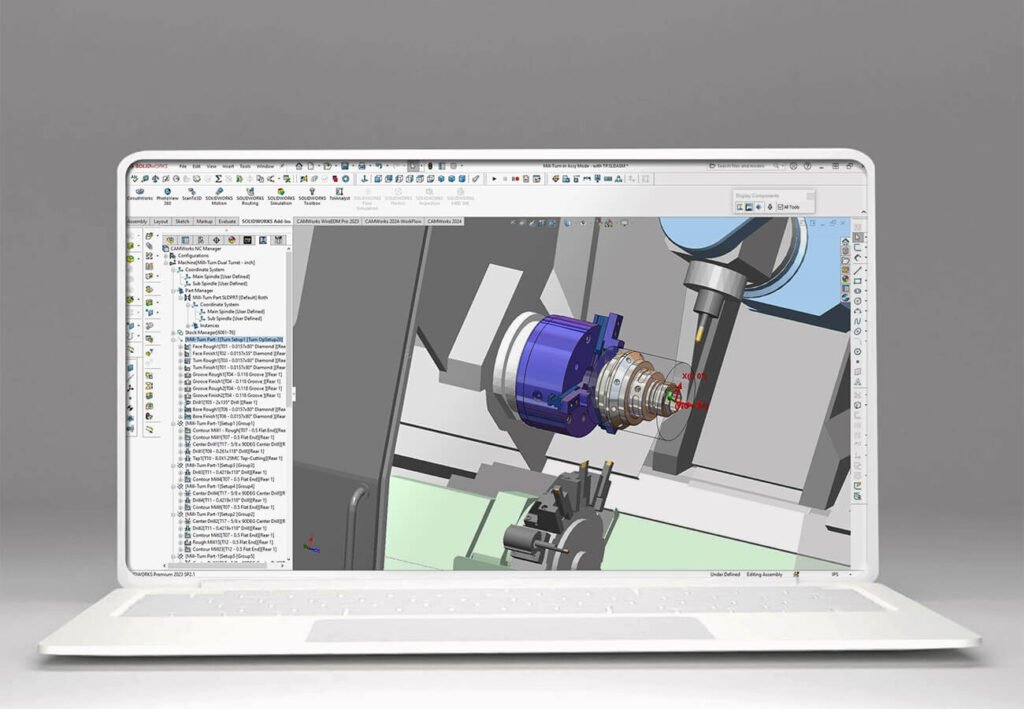This screenshot has height=709, width=1024.
Task: Click the vertical scrollbar in the feature tree
Action: [288, 400]
